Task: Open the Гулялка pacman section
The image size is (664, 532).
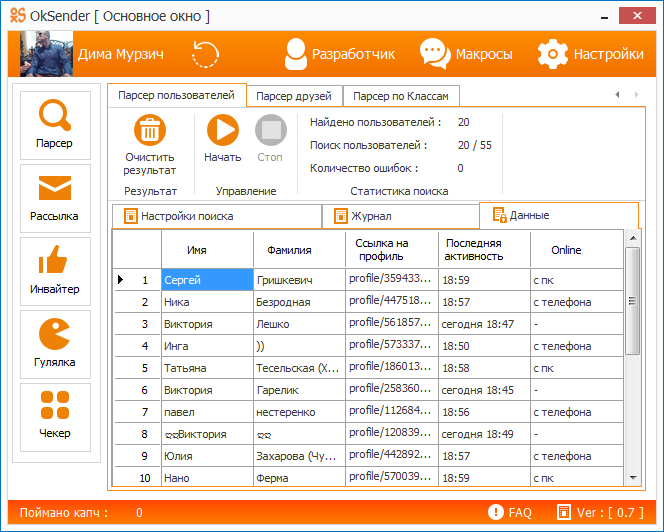Action: coord(55,344)
